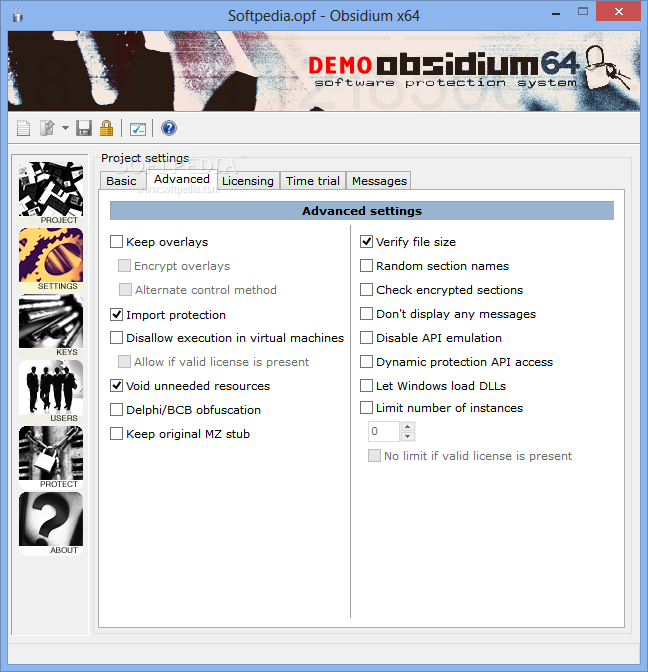Screen dimensions: 648x672
Task: Open Help with the question mark icon
Action: tap(169, 128)
